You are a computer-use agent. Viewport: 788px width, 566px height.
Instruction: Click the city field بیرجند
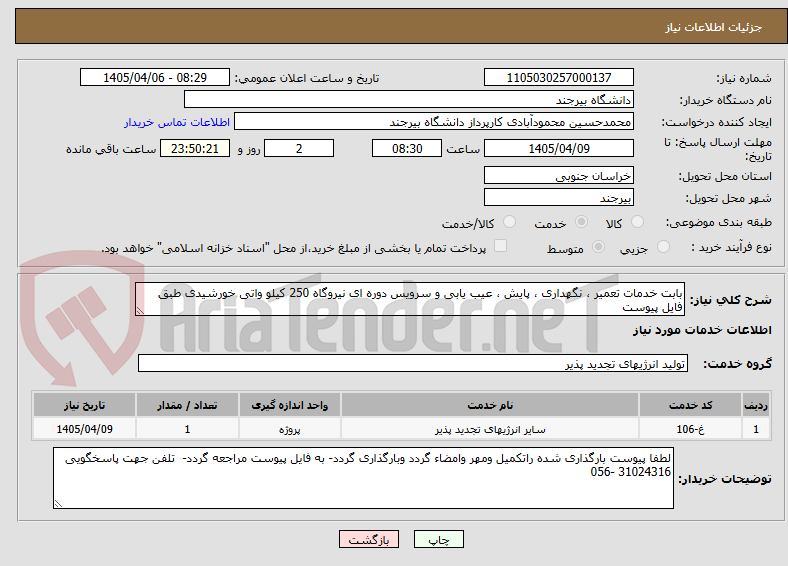[x=558, y=197]
